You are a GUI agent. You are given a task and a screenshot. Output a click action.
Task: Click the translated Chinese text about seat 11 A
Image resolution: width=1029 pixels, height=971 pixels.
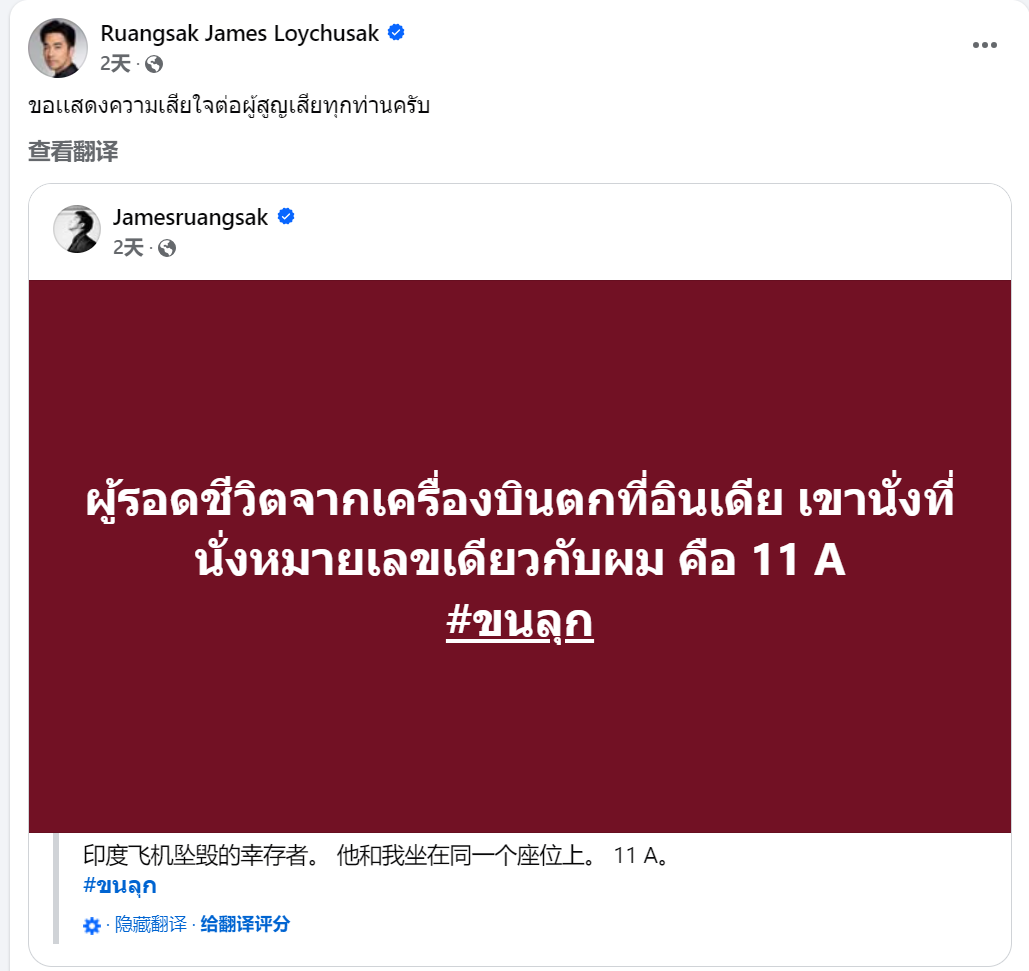tap(375, 856)
